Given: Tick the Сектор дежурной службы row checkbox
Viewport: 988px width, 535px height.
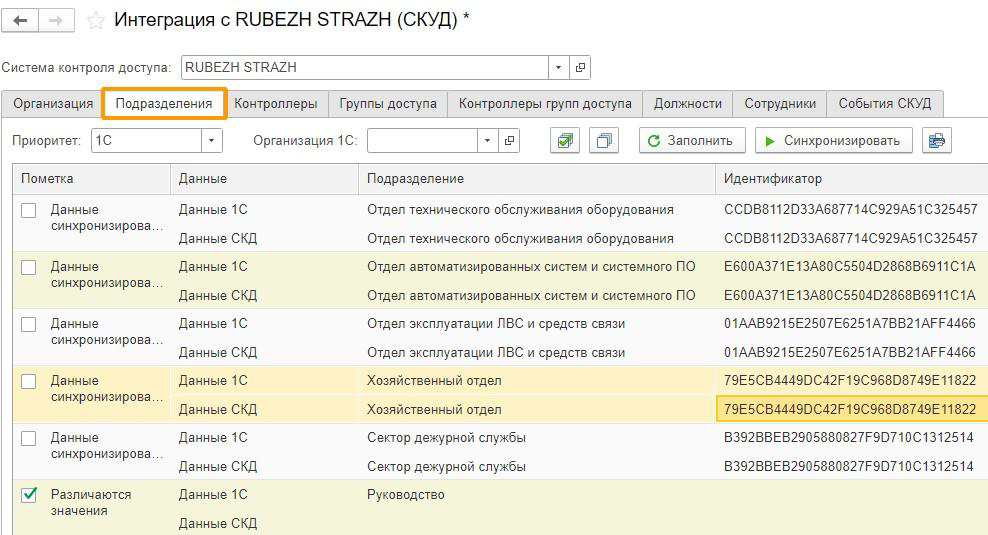Looking at the screenshot, I should click(x=29, y=438).
